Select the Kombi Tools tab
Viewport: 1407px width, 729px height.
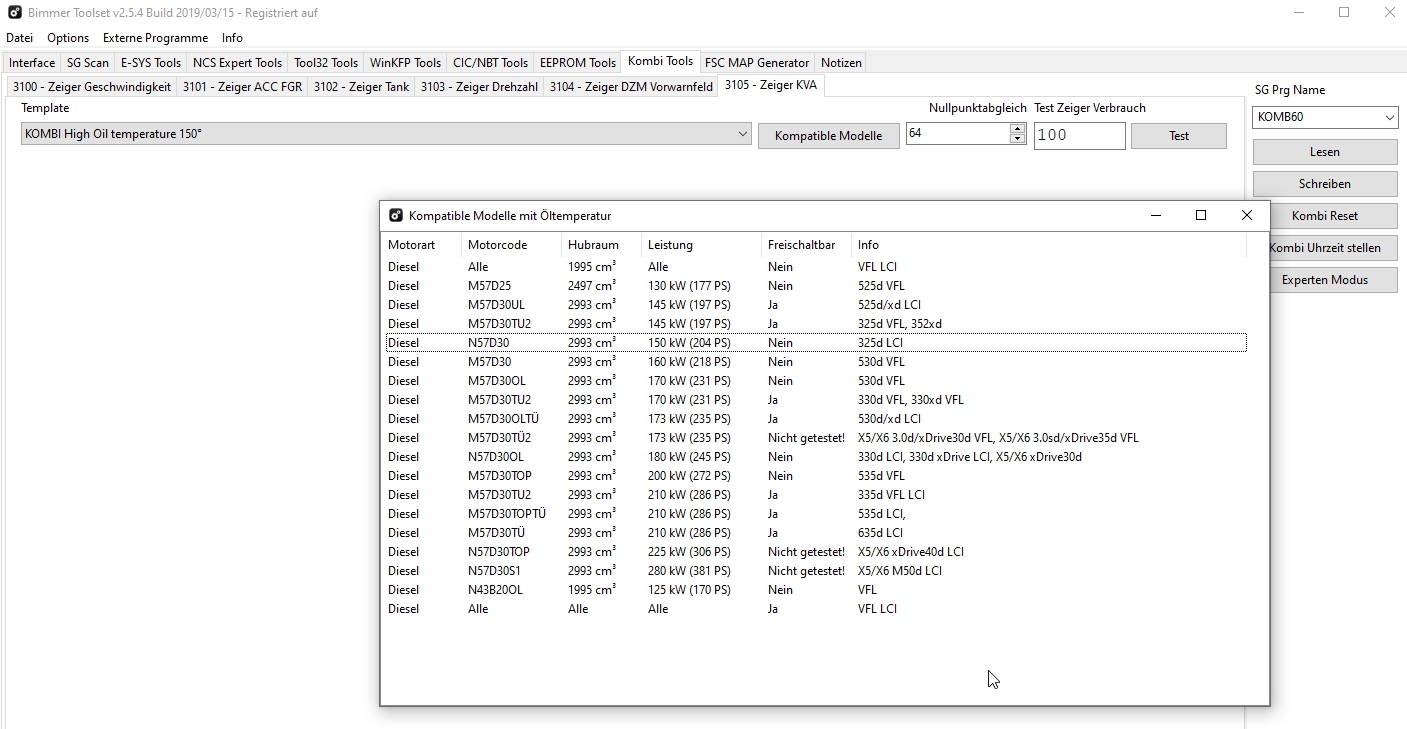coord(660,61)
